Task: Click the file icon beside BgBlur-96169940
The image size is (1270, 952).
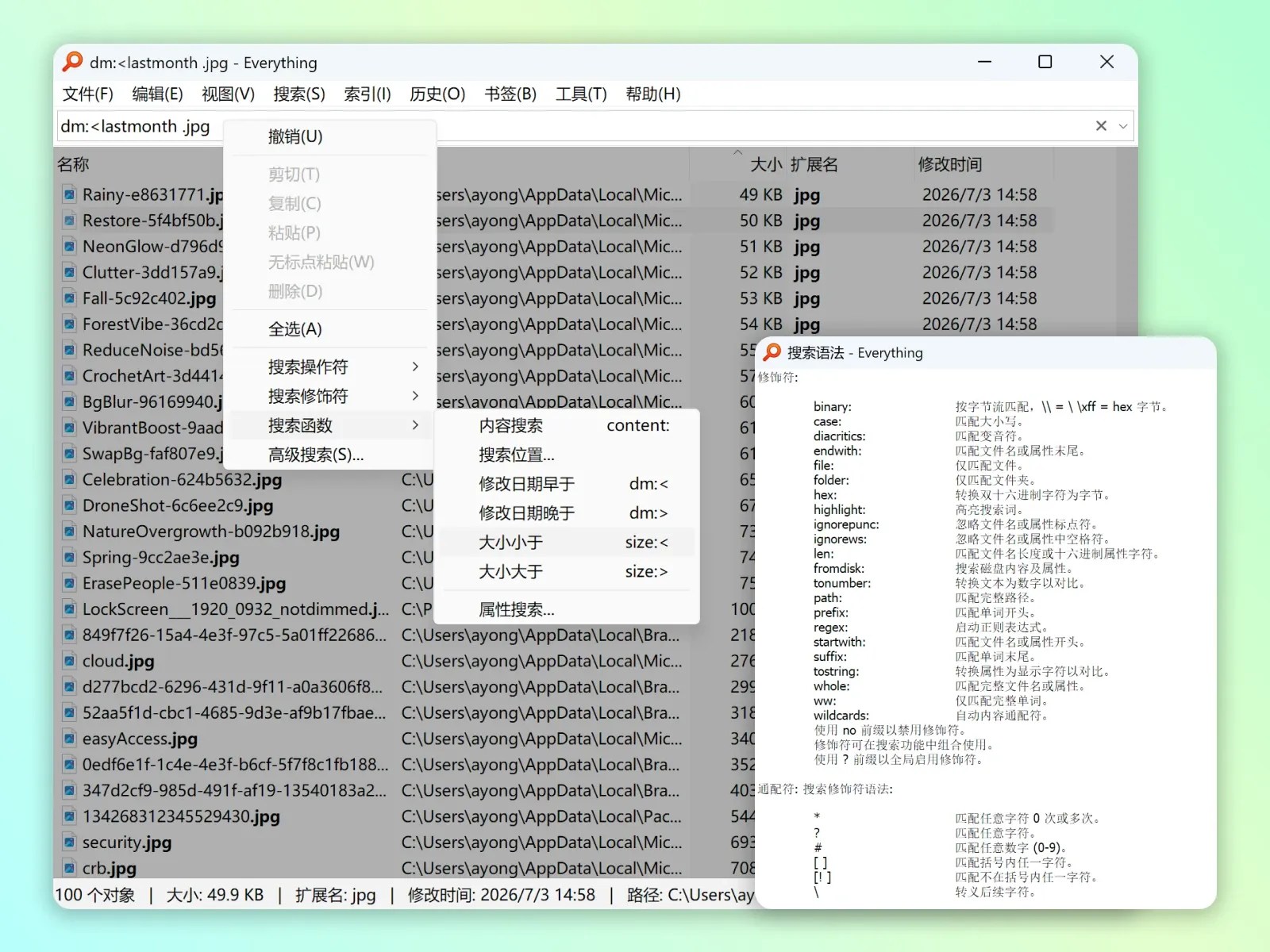Action: (x=70, y=402)
